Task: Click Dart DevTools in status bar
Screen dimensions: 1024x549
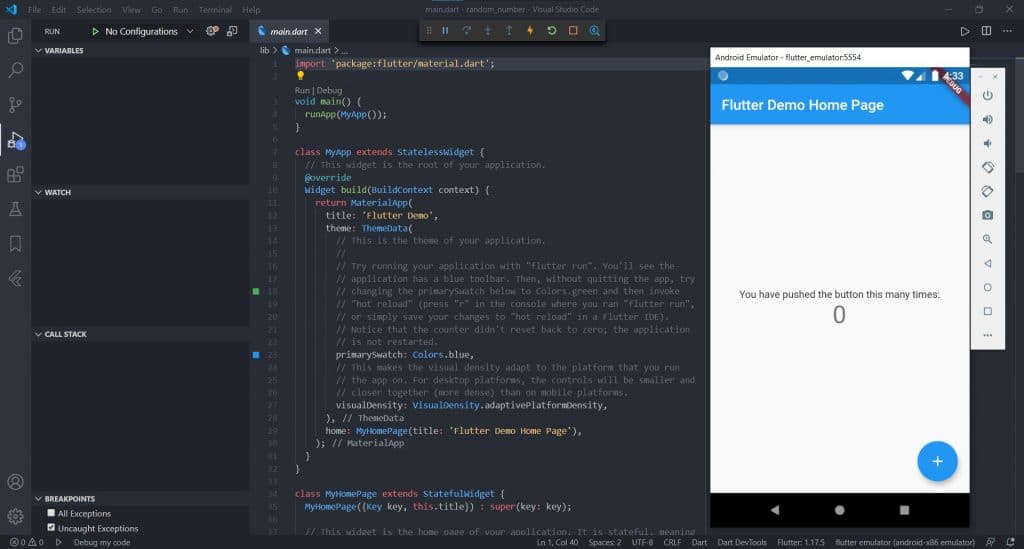Action: pyautogui.click(x=742, y=542)
